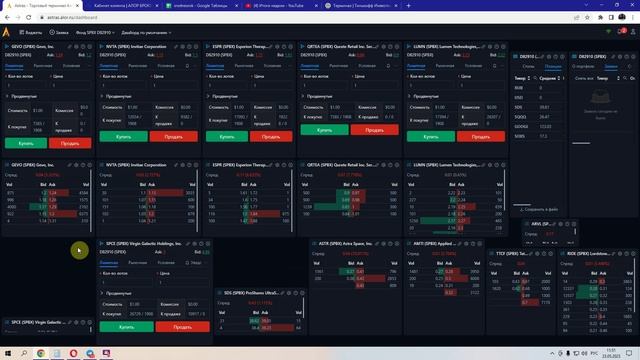The width and height of the screenshot is (640, 360).
Task: Select the SQQQ row in positions
Action: tap(539, 117)
